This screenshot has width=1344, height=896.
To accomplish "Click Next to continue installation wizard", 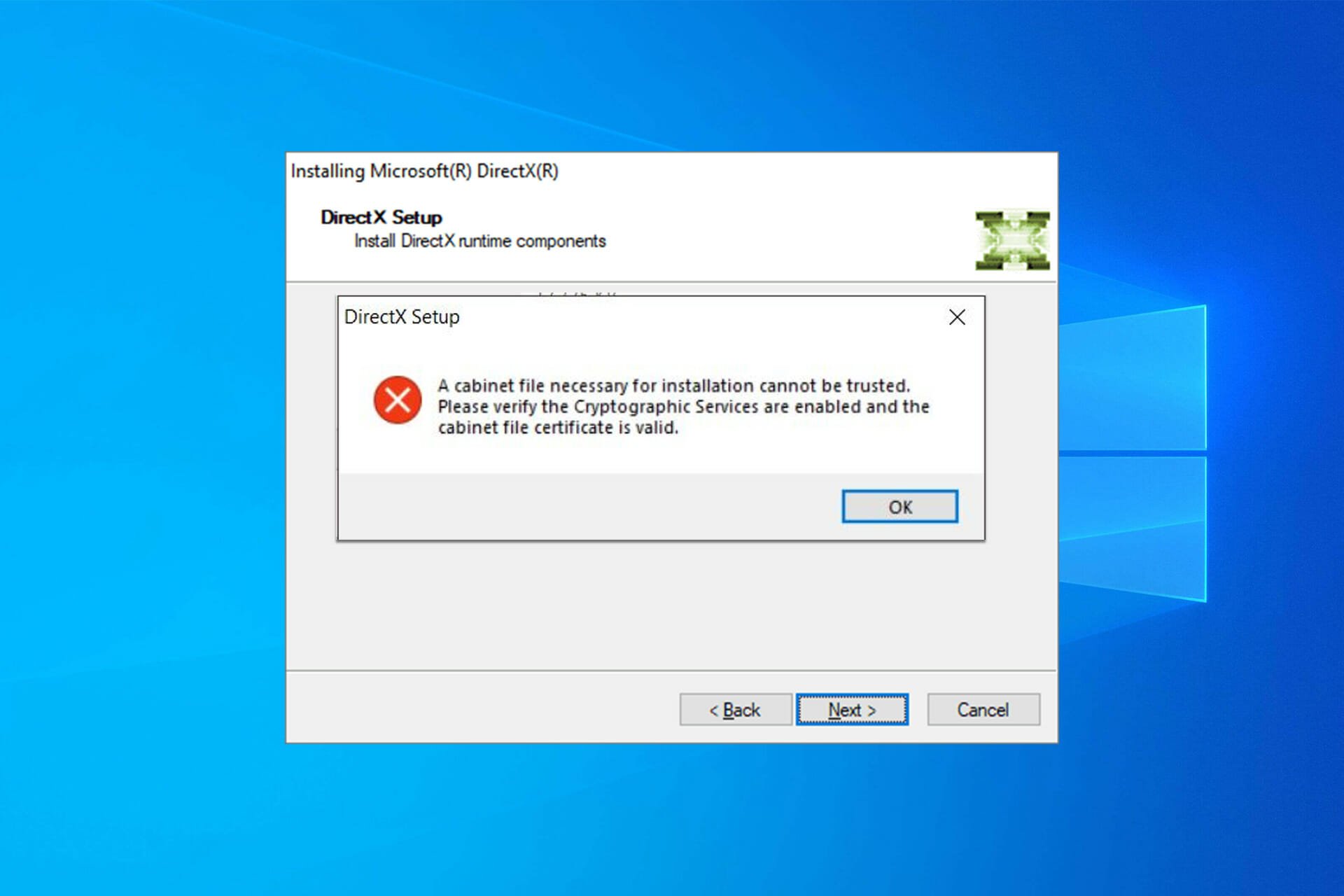I will pyautogui.click(x=850, y=710).
